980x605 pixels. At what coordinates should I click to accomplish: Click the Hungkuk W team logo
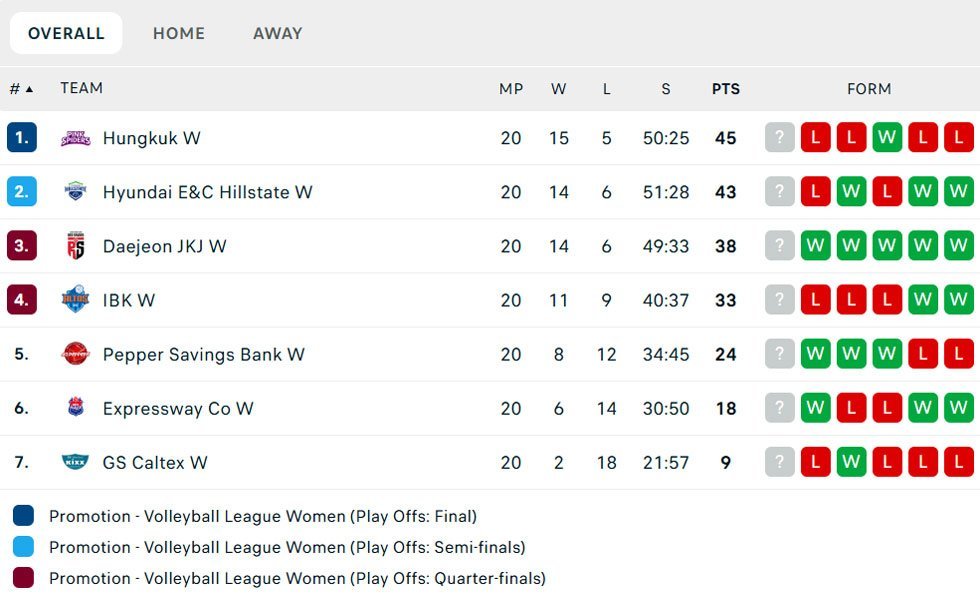click(x=75, y=138)
